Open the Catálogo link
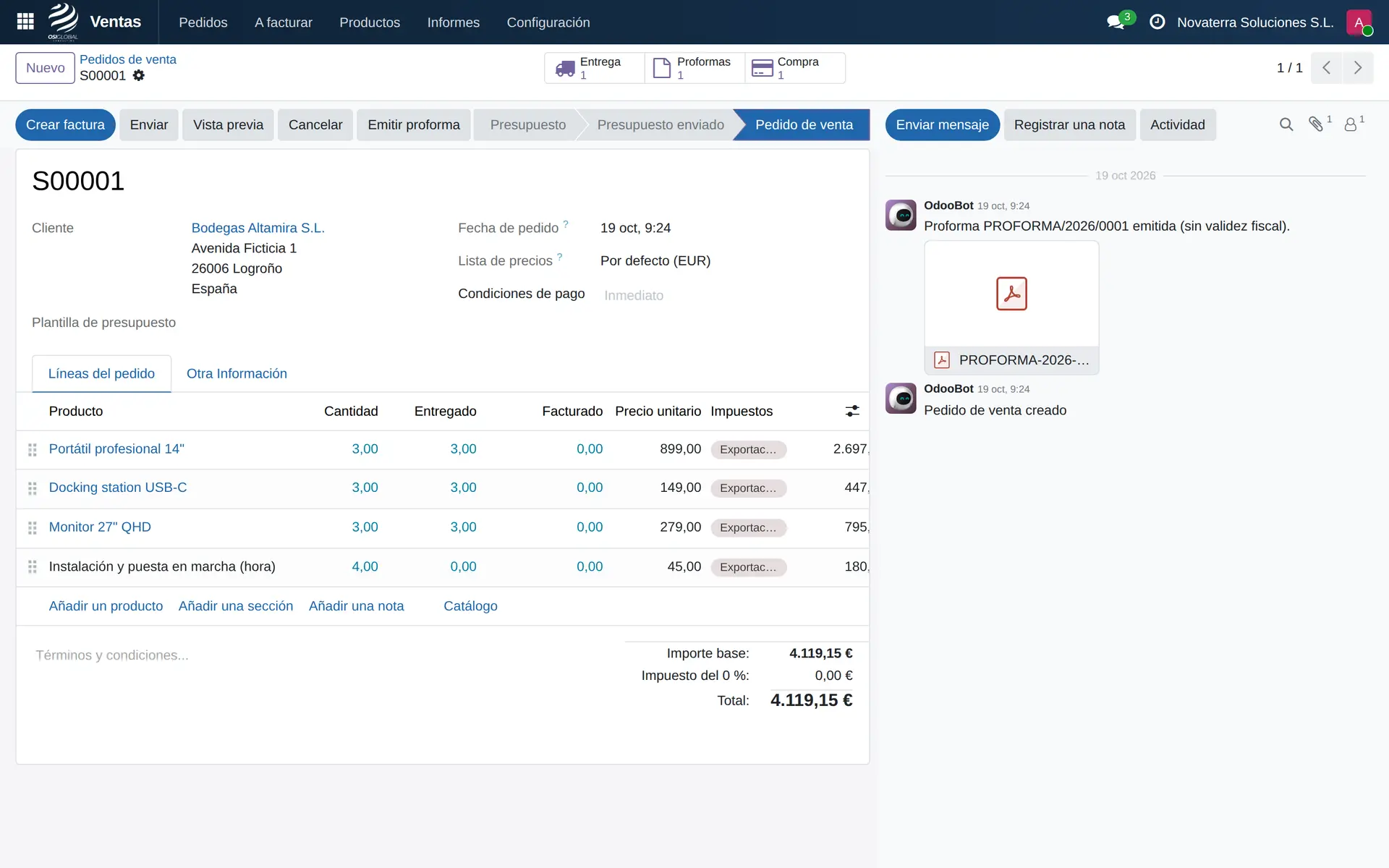The width and height of the screenshot is (1389, 868). click(470, 606)
